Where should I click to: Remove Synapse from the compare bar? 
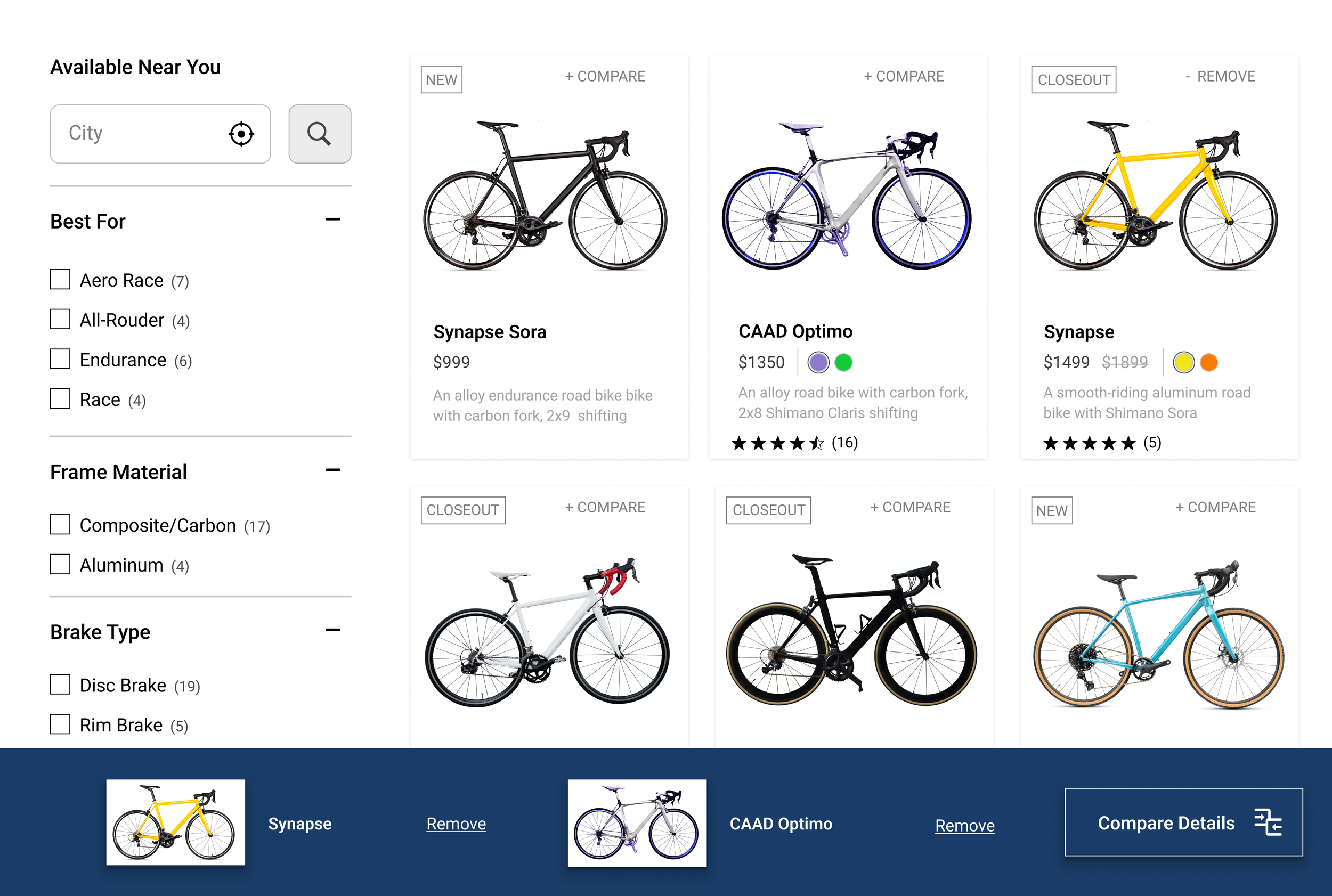(456, 824)
